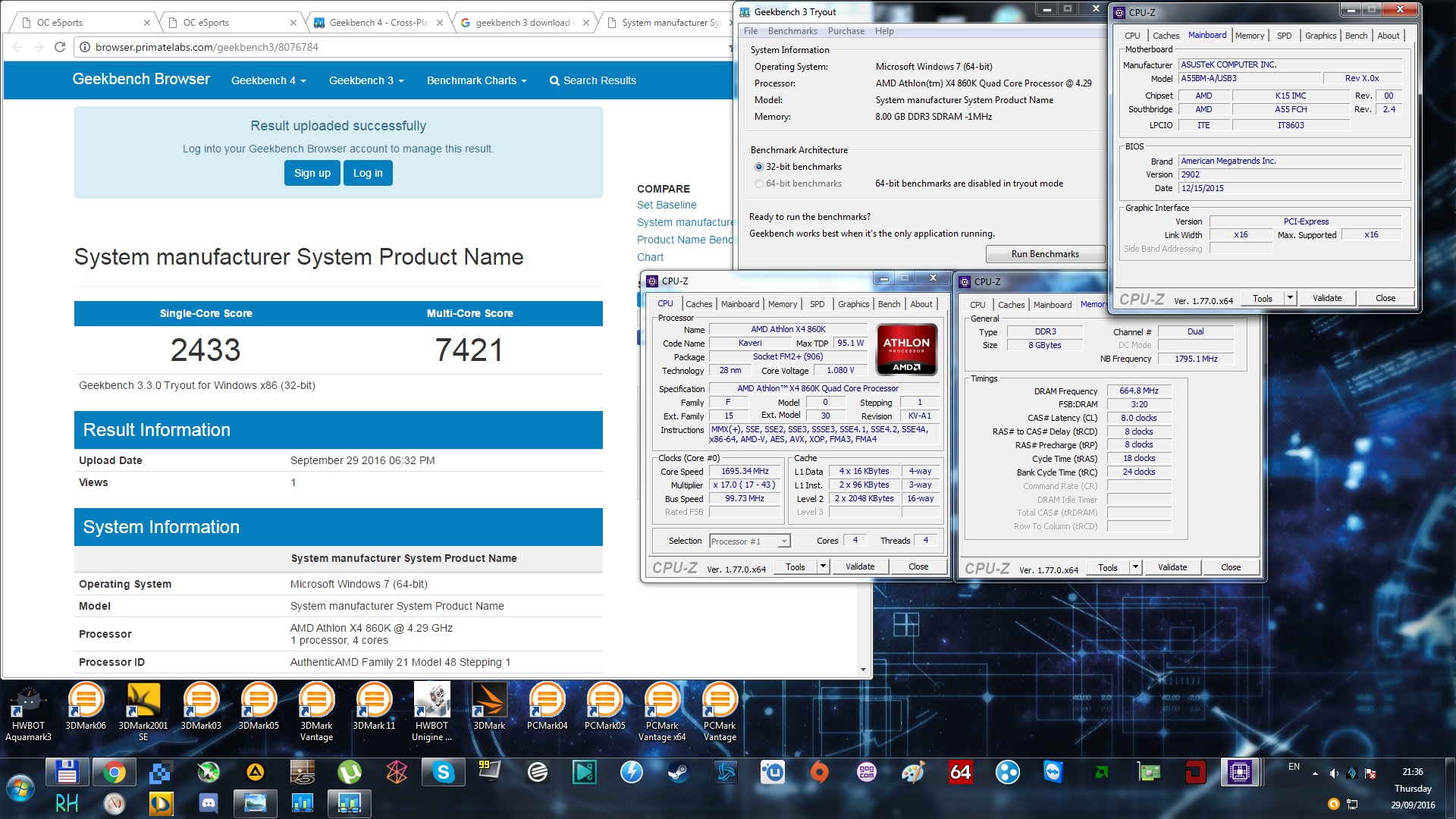Open Uplay from the taskbar

(x=772, y=773)
